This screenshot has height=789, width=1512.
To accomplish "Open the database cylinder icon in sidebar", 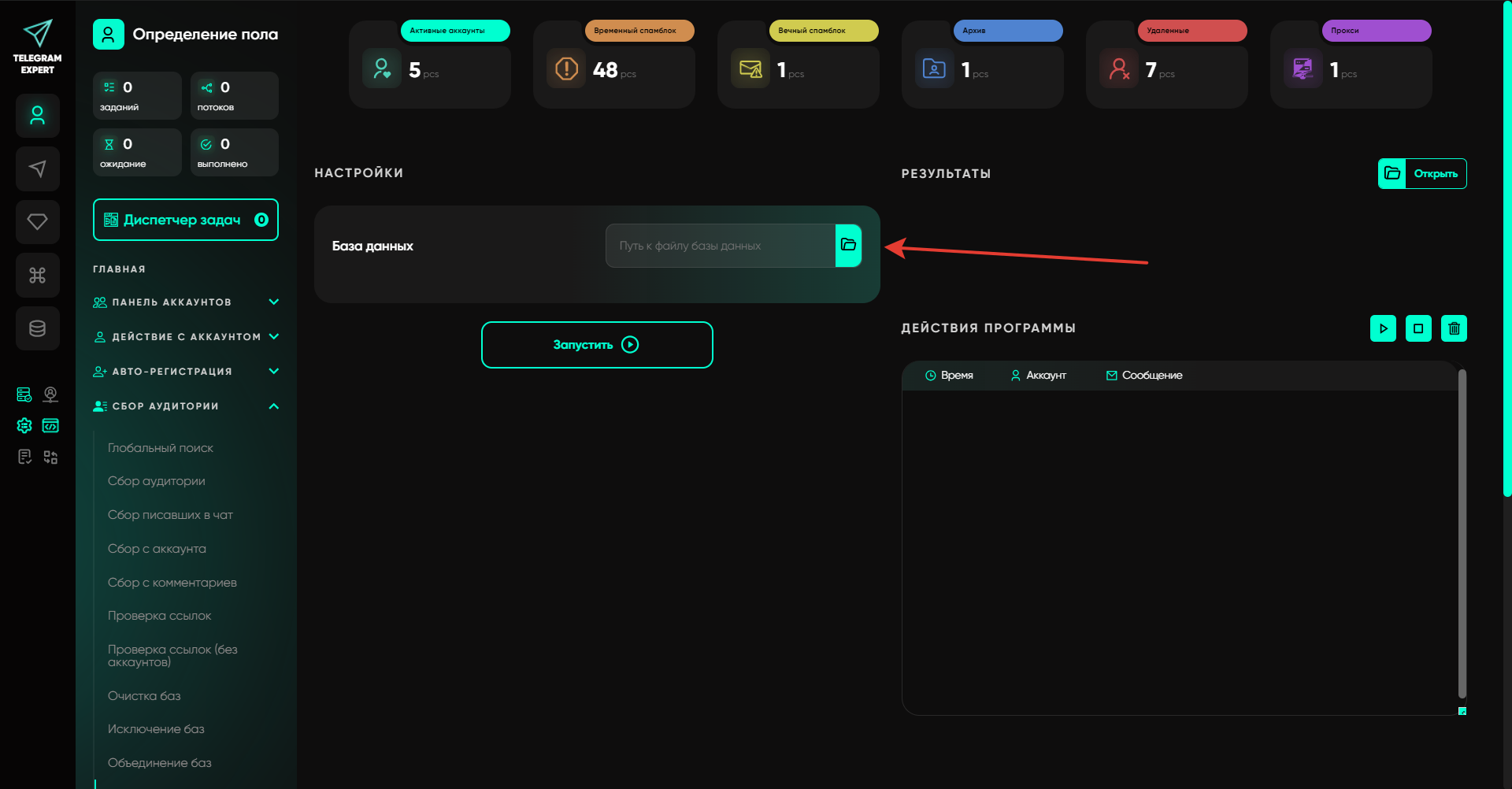I will pyautogui.click(x=37, y=328).
